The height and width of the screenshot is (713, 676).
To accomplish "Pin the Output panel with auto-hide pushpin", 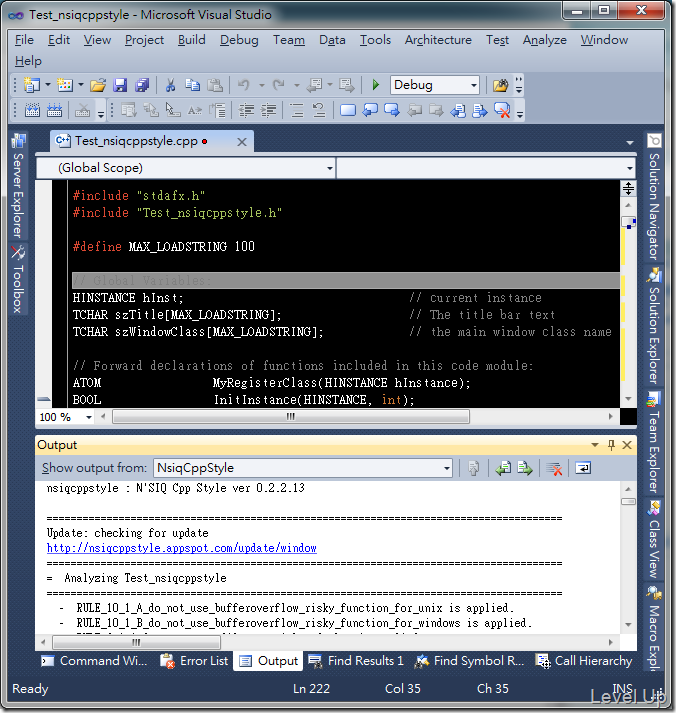I will pyautogui.click(x=611, y=445).
